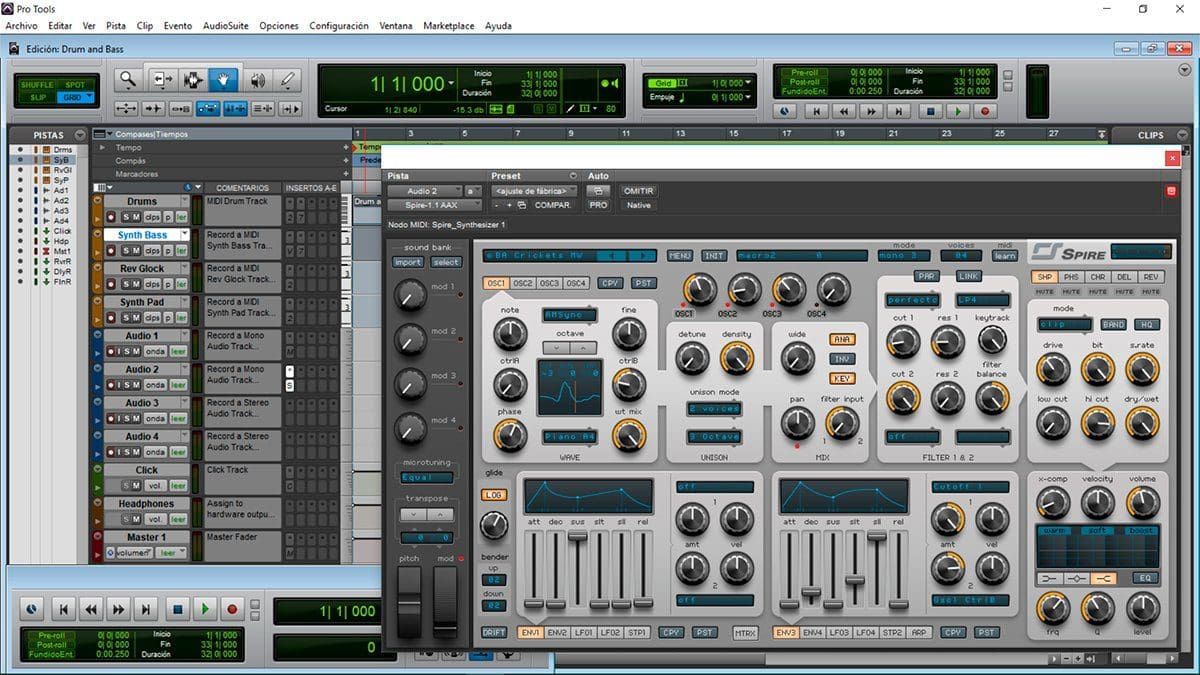The height and width of the screenshot is (675, 1200).
Task: Select the Zoomer magnifier tool
Action: point(127,80)
